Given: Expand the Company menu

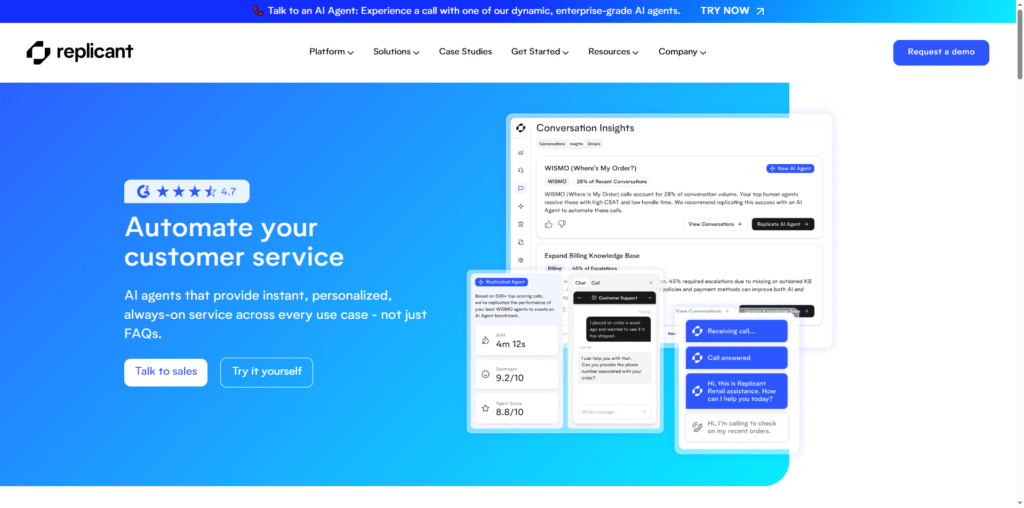Looking at the screenshot, I should click(682, 52).
